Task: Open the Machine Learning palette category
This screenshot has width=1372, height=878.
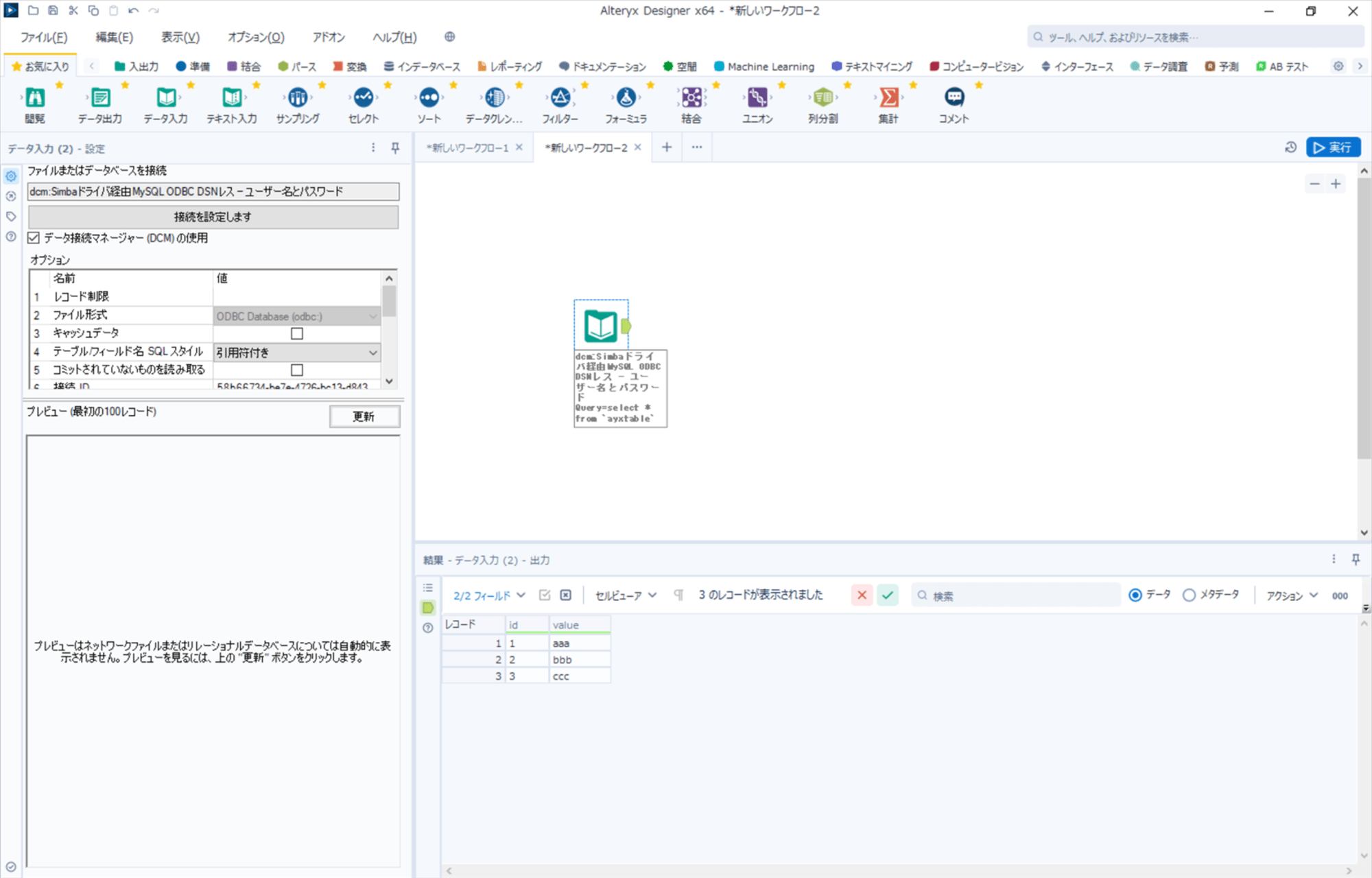Action: [764, 67]
